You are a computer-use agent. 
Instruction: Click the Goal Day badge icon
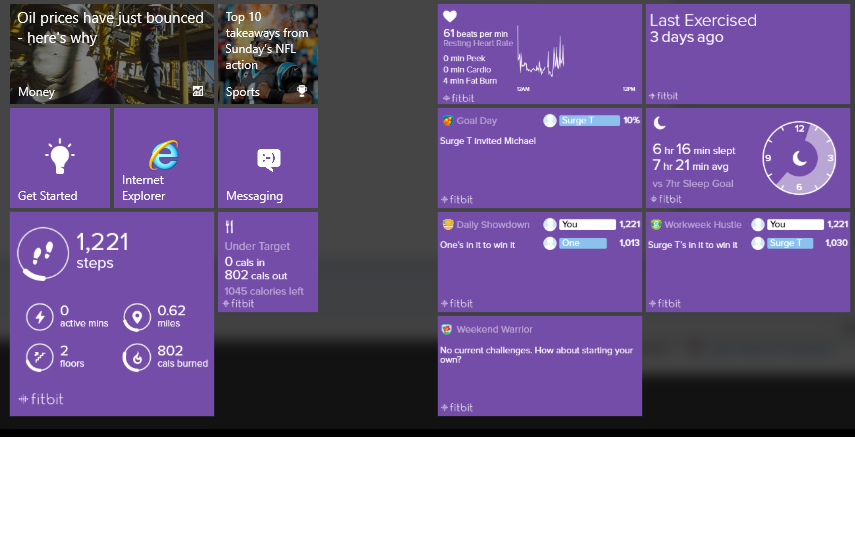[x=448, y=120]
